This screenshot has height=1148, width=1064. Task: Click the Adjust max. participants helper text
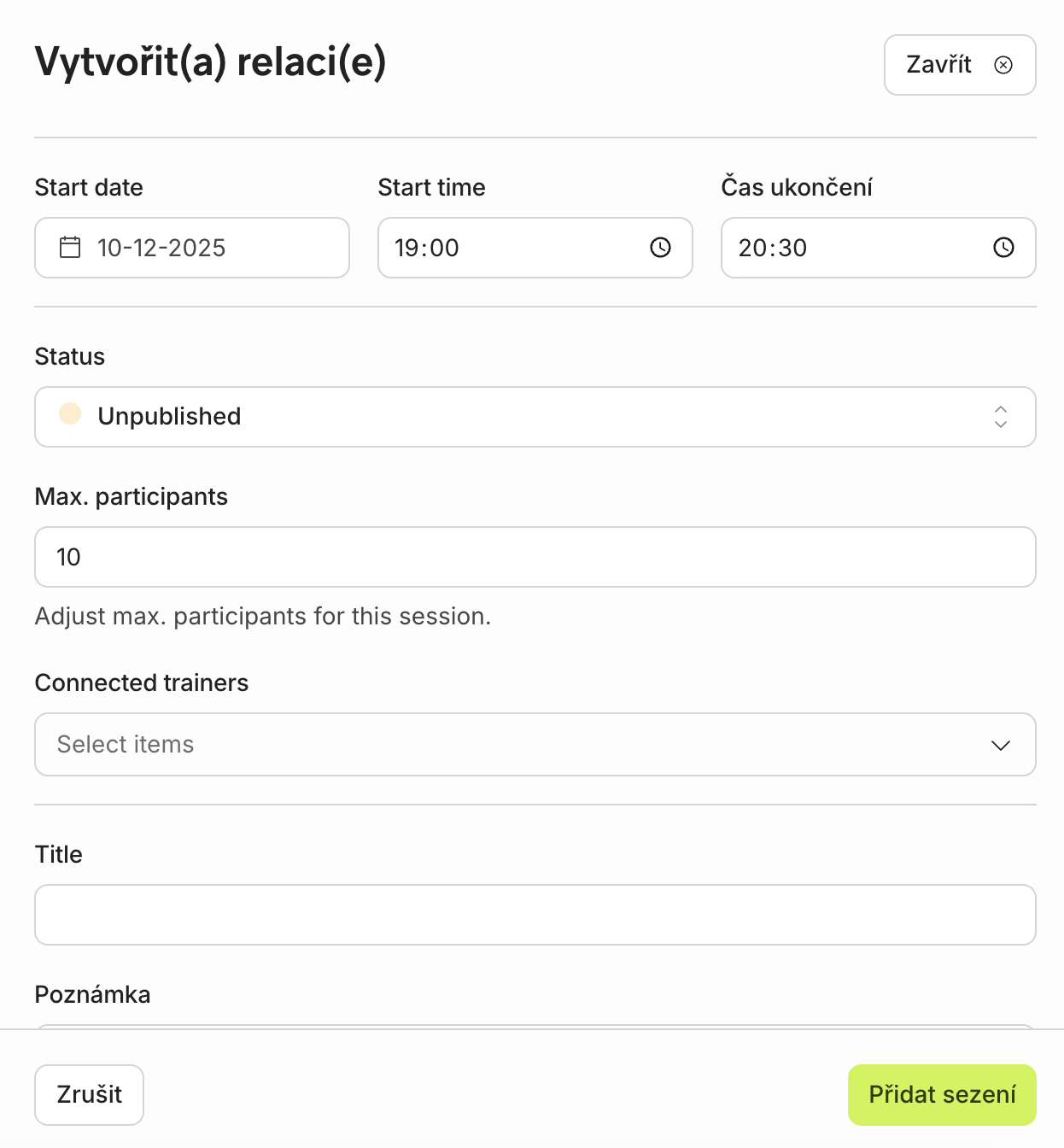(x=263, y=616)
